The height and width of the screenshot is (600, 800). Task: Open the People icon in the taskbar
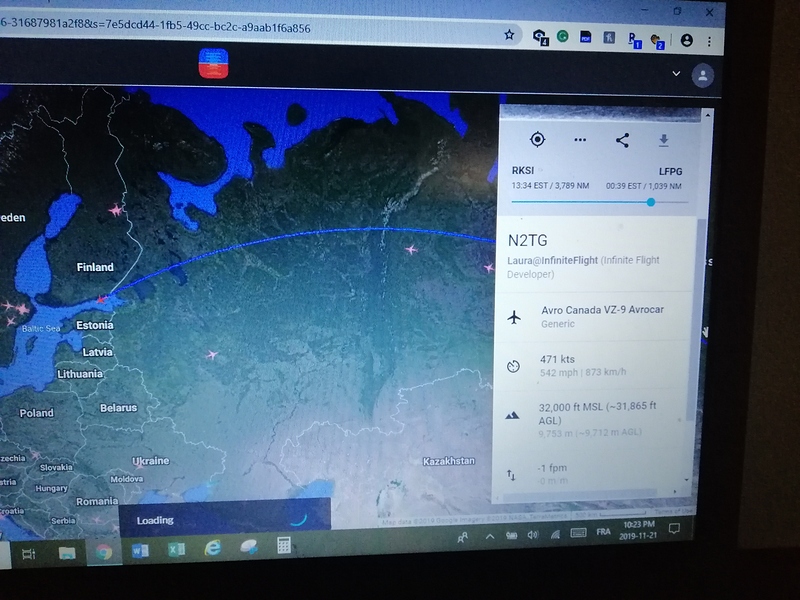tap(463, 537)
